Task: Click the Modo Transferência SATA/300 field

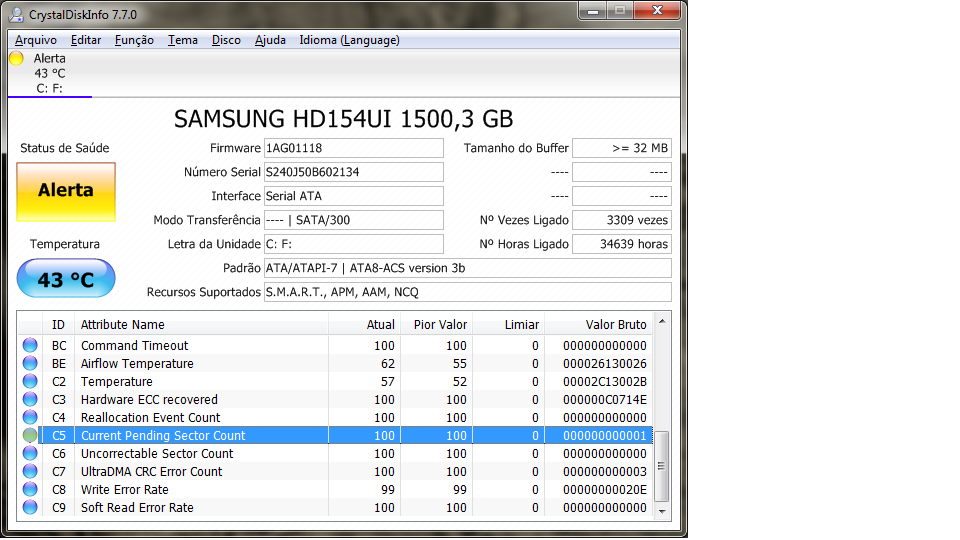Action: coord(353,220)
